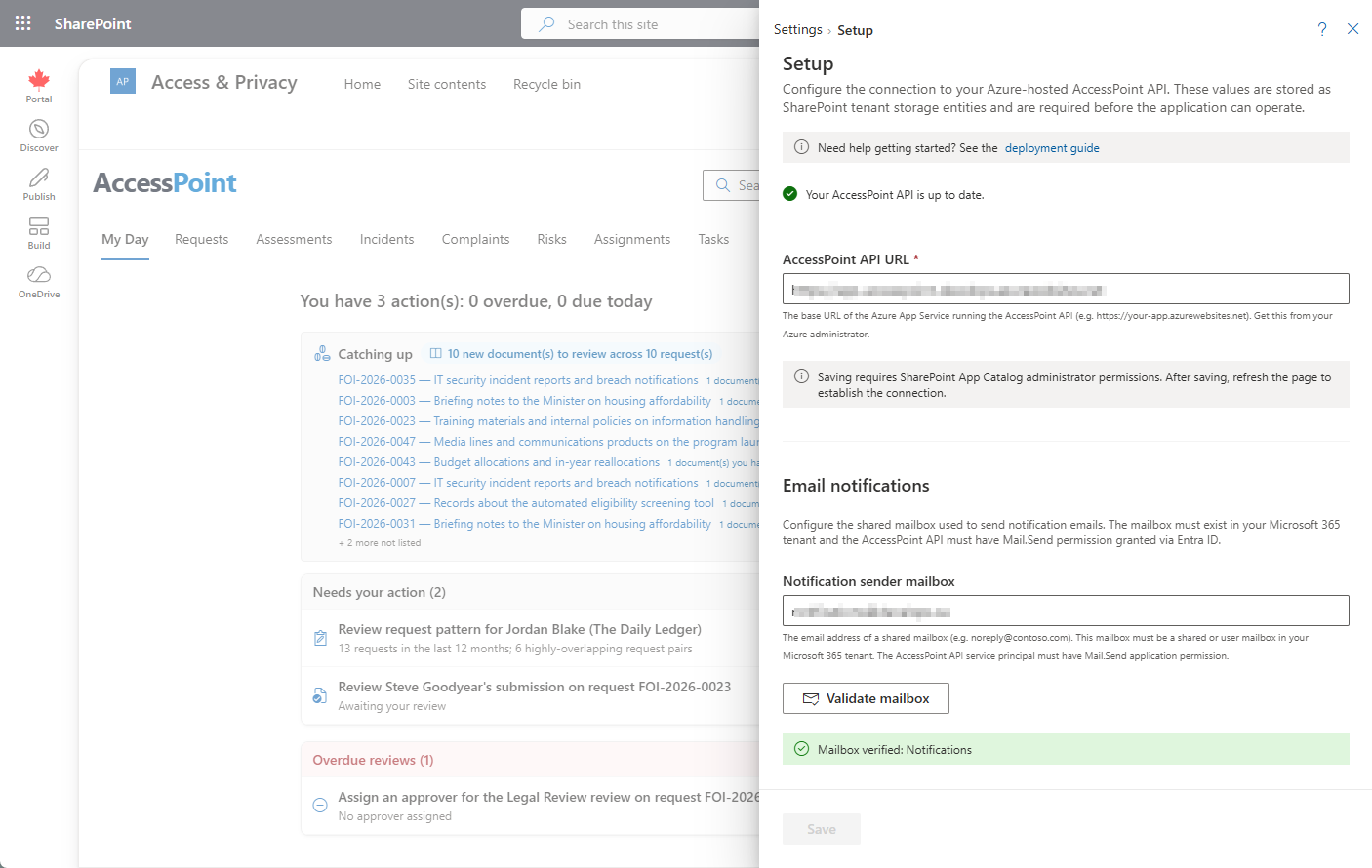Open request FOI-2026-0035 link
The height and width of the screenshot is (868, 1372).
pyautogui.click(x=518, y=380)
